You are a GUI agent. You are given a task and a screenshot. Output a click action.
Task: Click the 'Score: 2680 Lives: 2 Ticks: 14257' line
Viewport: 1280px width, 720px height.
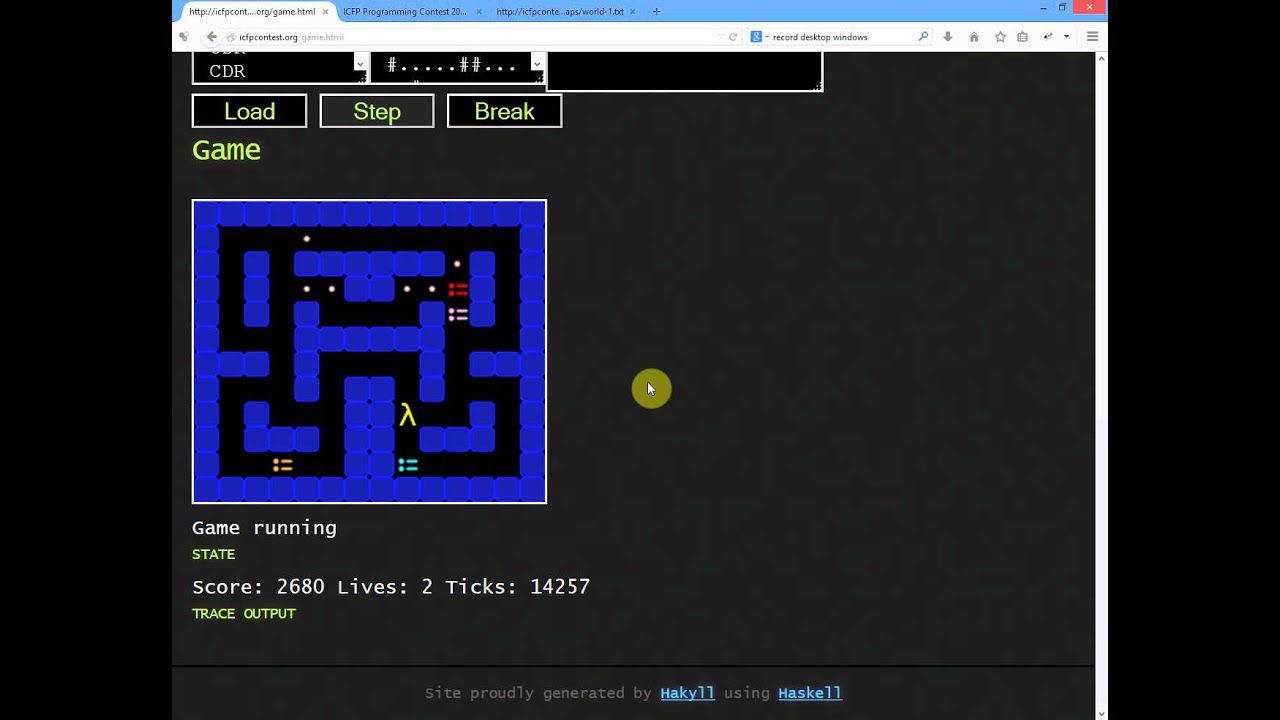(391, 587)
